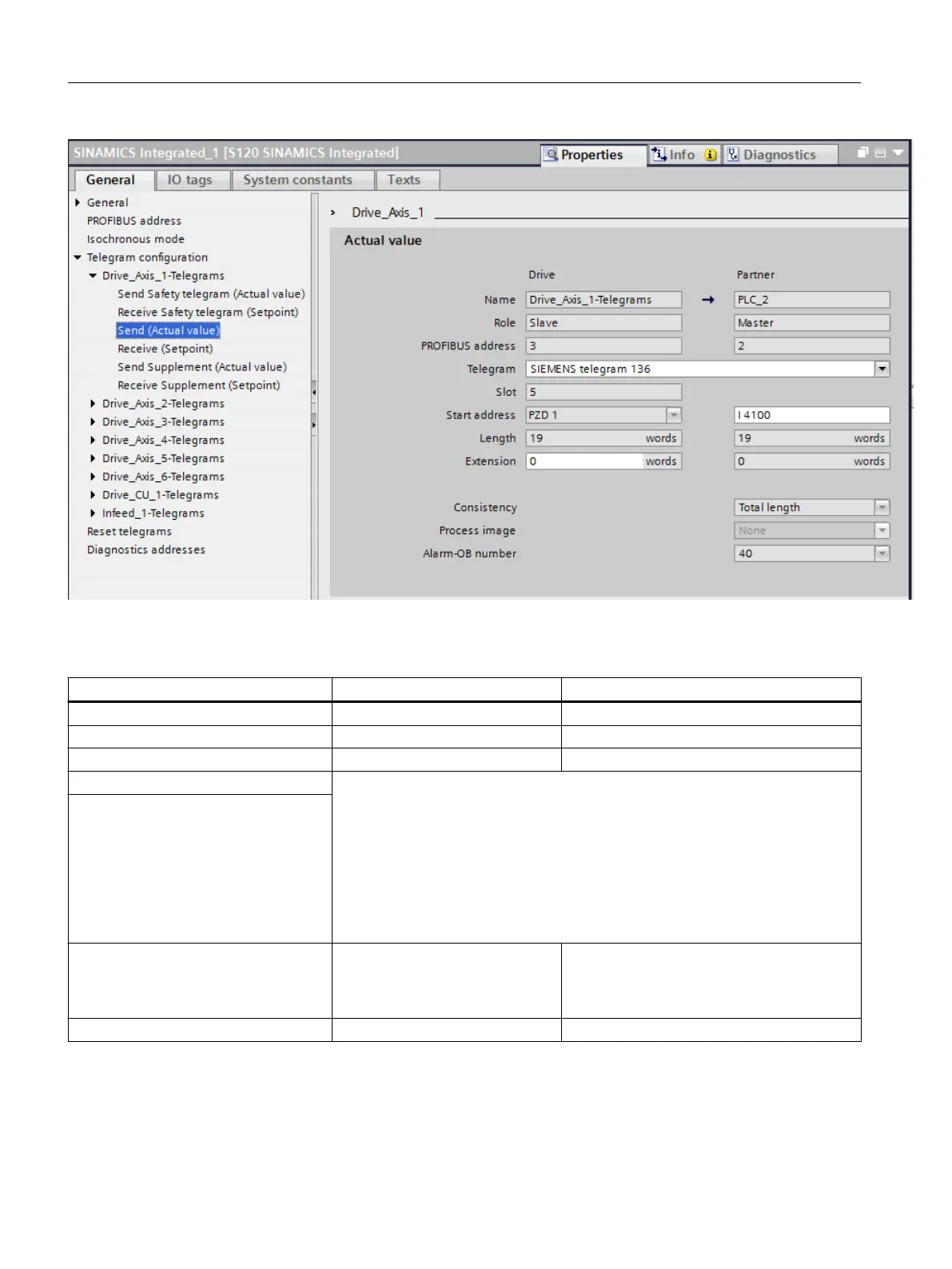Select Send Supplement (Actual value)
This screenshot has height=1269, width=952.
[202, 367]
